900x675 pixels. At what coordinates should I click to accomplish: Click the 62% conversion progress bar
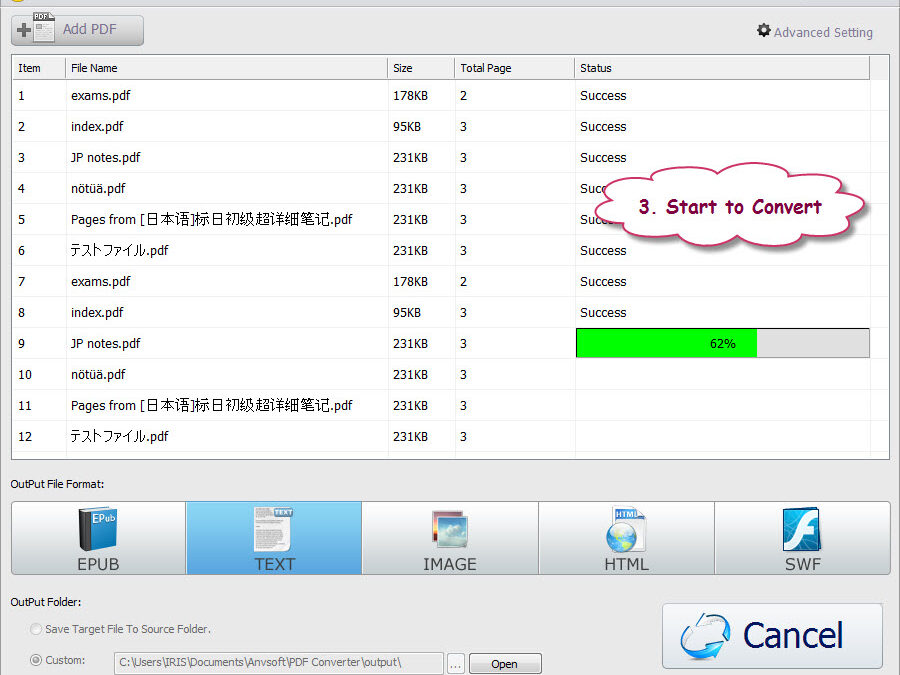pyautogui.click(x=722, y=343)
